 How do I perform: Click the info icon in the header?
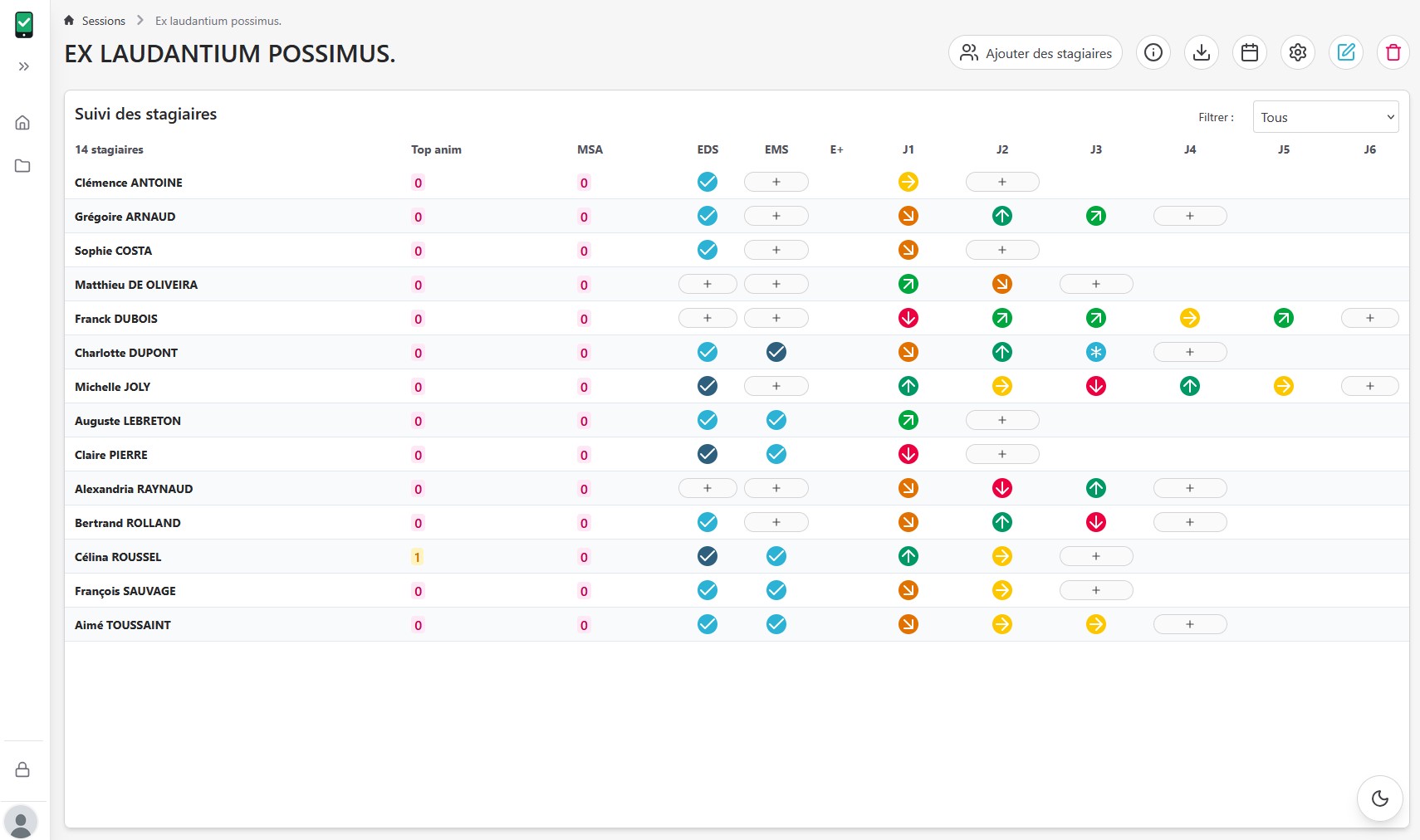click(x=1153, y=53)
